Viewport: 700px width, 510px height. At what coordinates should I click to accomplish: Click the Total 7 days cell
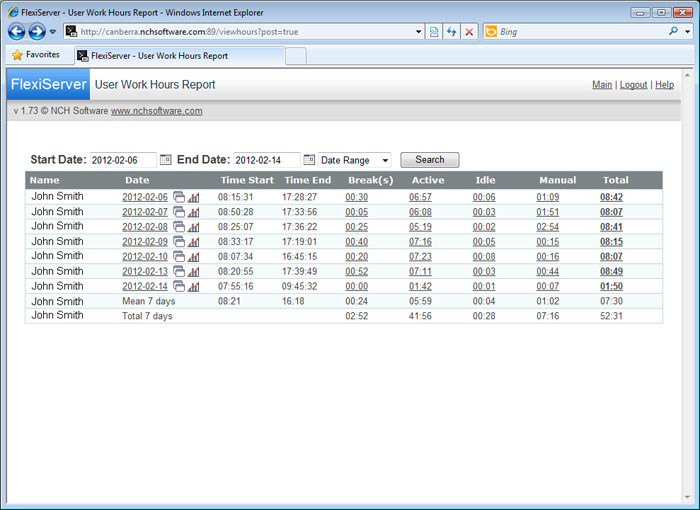pos(147,316)
